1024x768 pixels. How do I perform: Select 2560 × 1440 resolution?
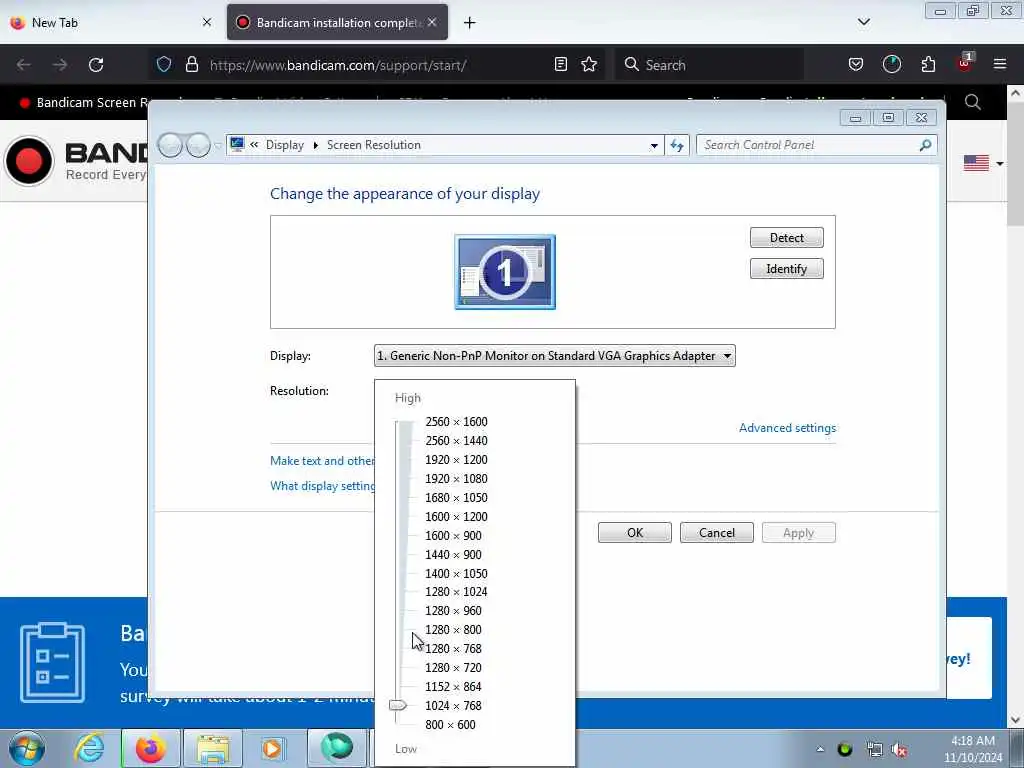[456, 441]
